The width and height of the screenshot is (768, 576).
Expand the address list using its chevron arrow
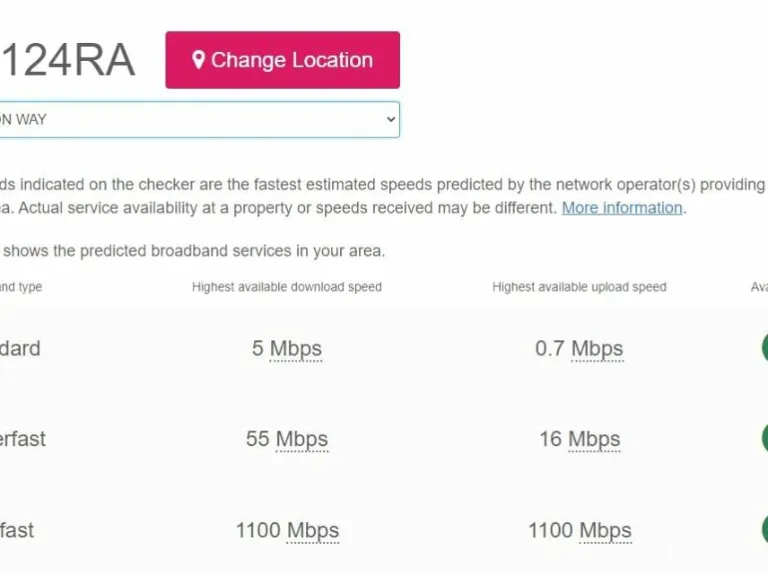click(390, 120)
